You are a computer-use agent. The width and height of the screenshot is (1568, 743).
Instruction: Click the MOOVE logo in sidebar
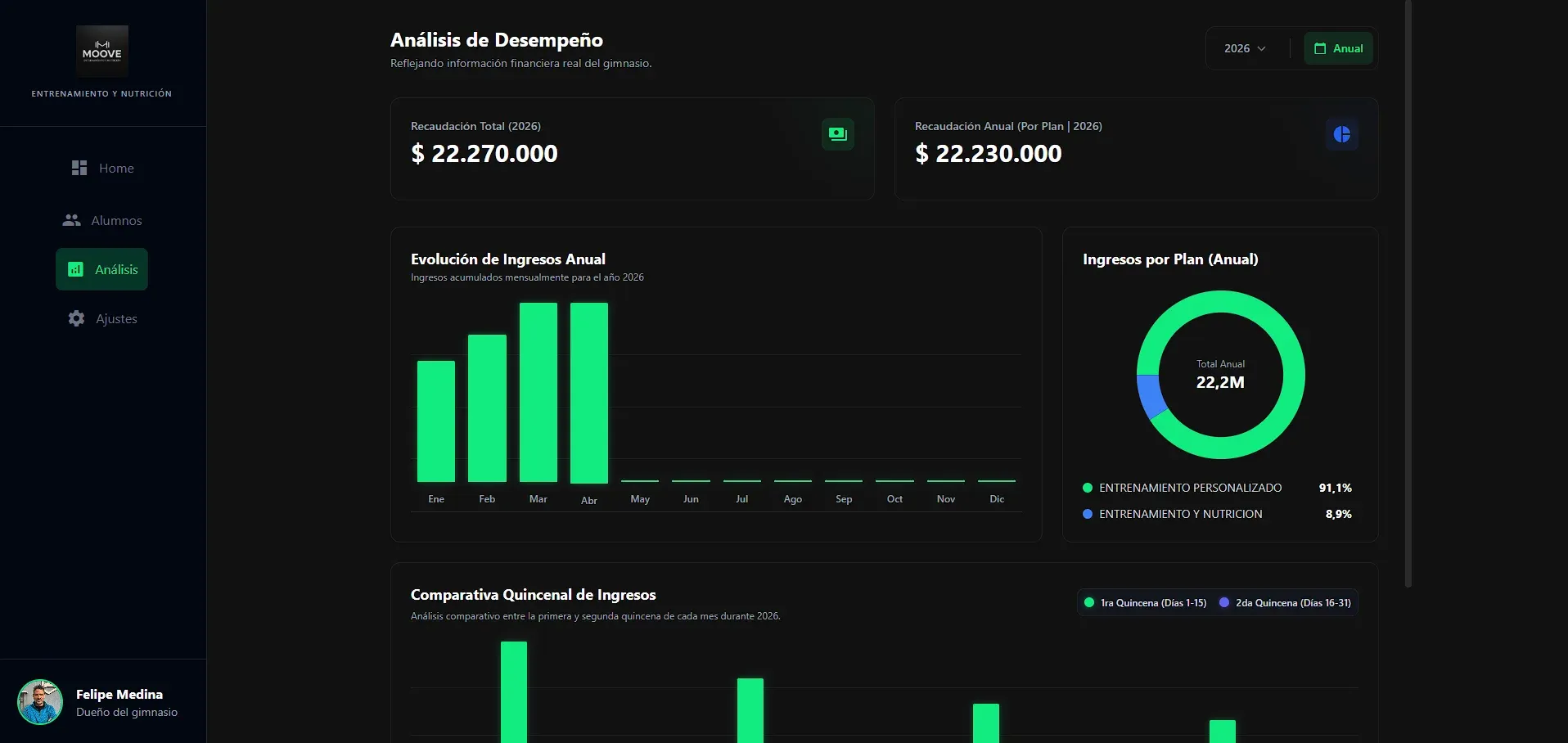pos(102,52)
